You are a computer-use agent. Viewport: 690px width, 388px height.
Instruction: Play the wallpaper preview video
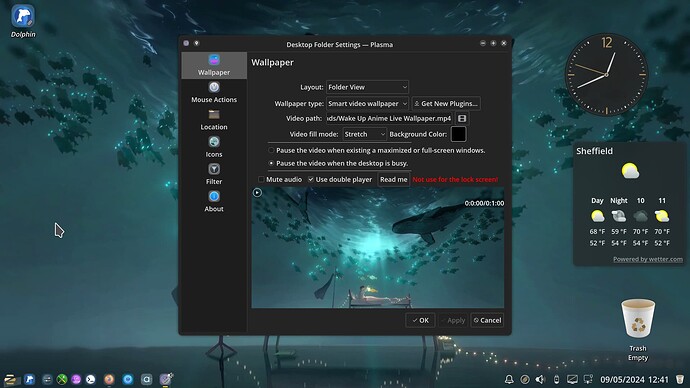tap(257, 192)
